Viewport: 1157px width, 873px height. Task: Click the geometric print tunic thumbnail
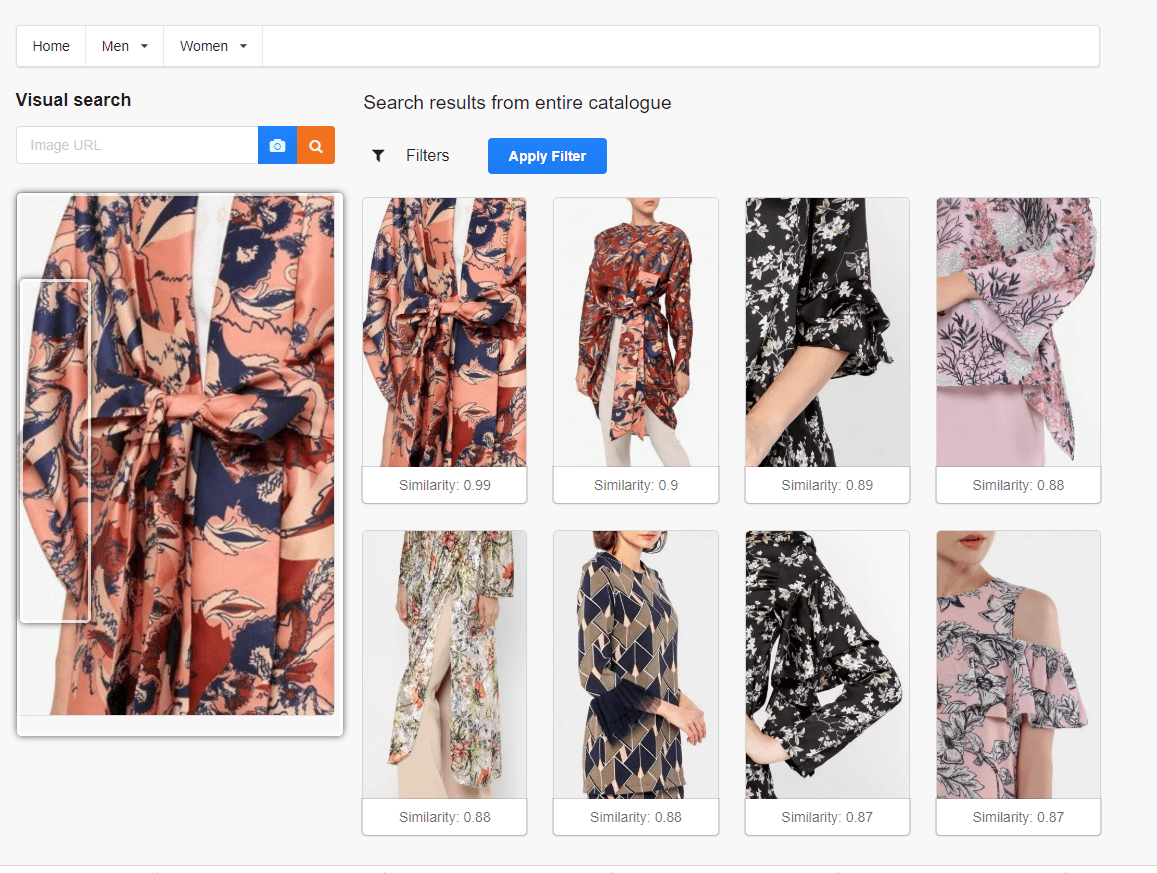[x=635, y=665]
